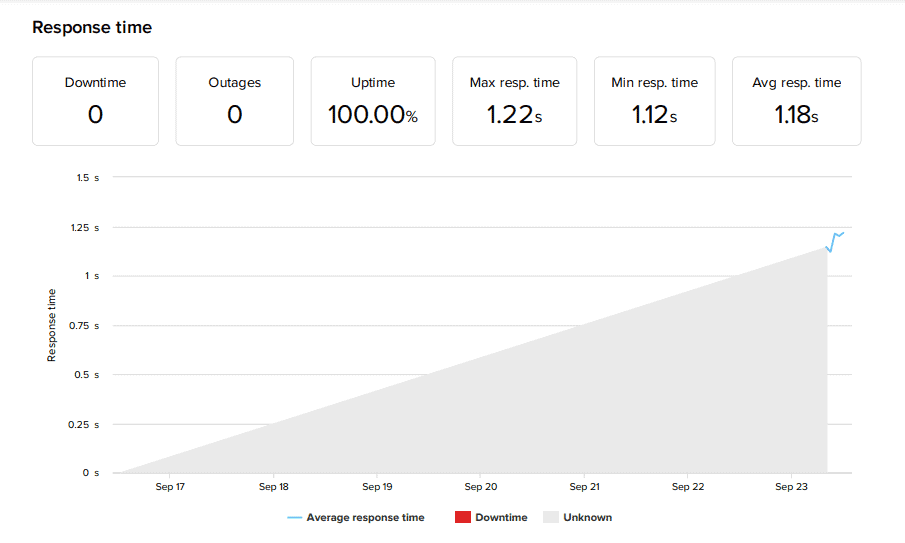Click the Response time heading
This screenshot has width=905, height=543.
coord(92,28)
